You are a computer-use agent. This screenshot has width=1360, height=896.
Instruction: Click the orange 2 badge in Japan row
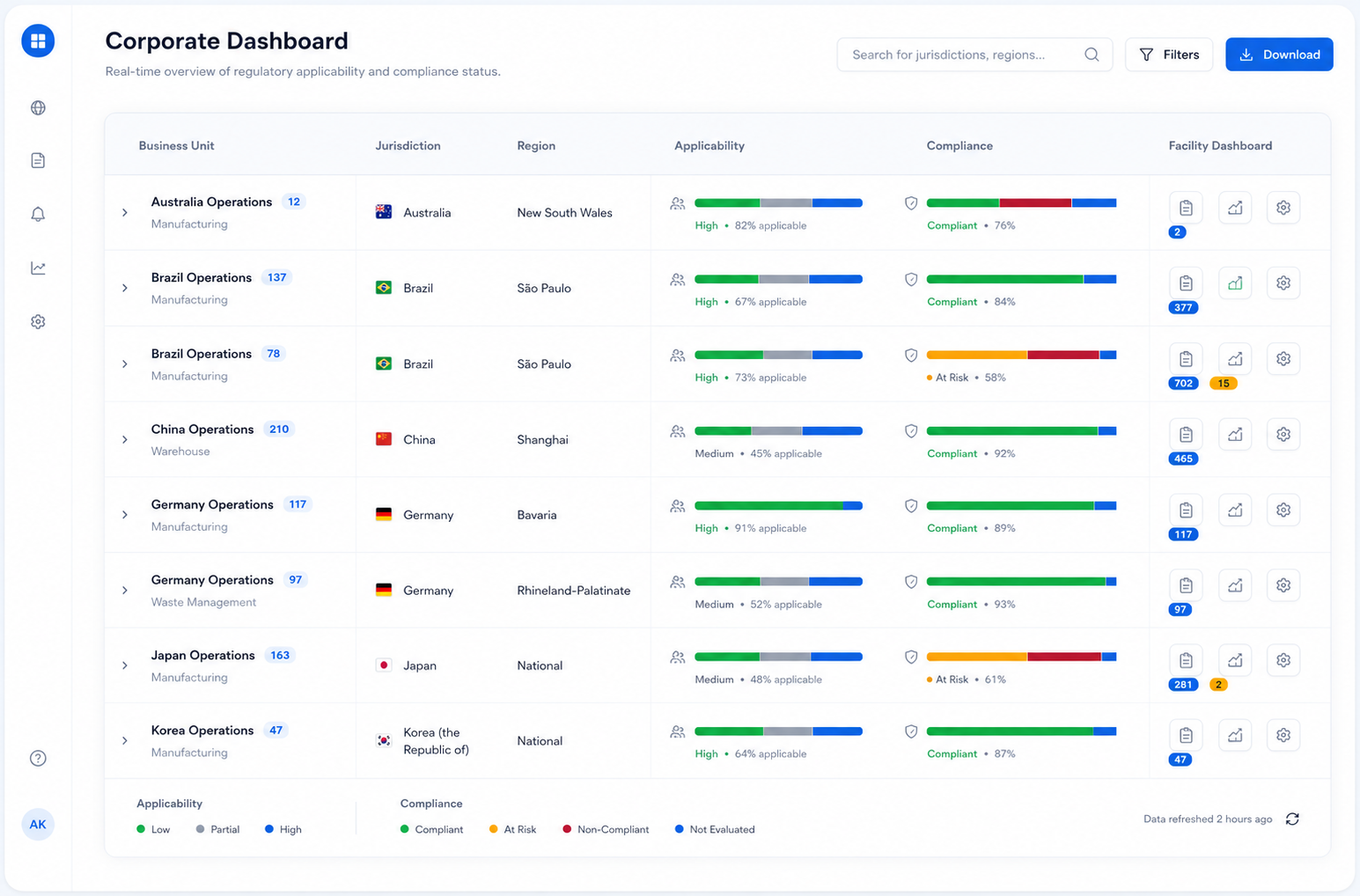pos(1218,684)
